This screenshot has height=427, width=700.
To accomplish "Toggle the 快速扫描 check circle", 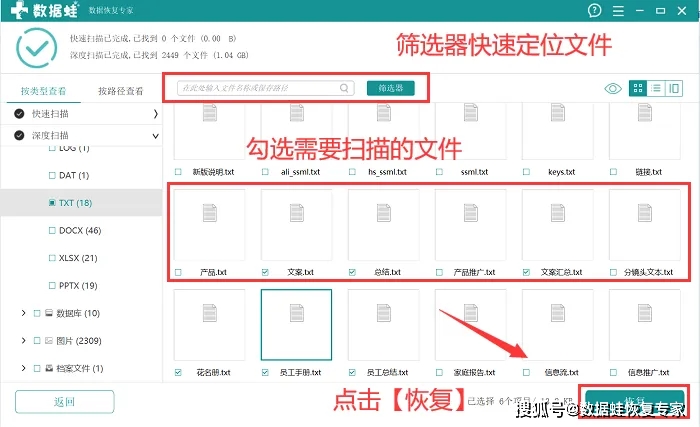I will [x=19, y=114].
